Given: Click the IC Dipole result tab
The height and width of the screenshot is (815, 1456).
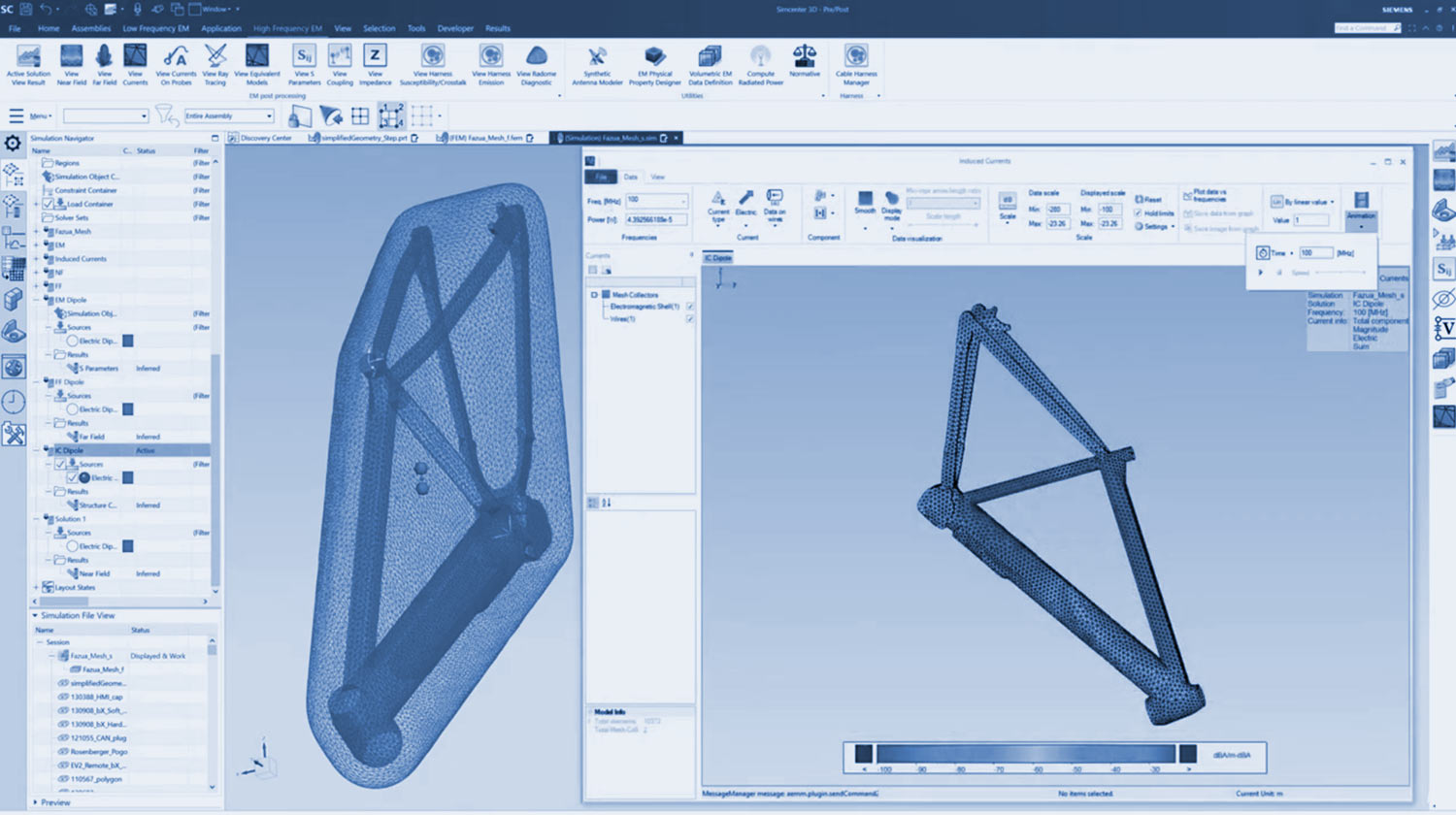Looking at the screenshot, I should pos(717,258).
